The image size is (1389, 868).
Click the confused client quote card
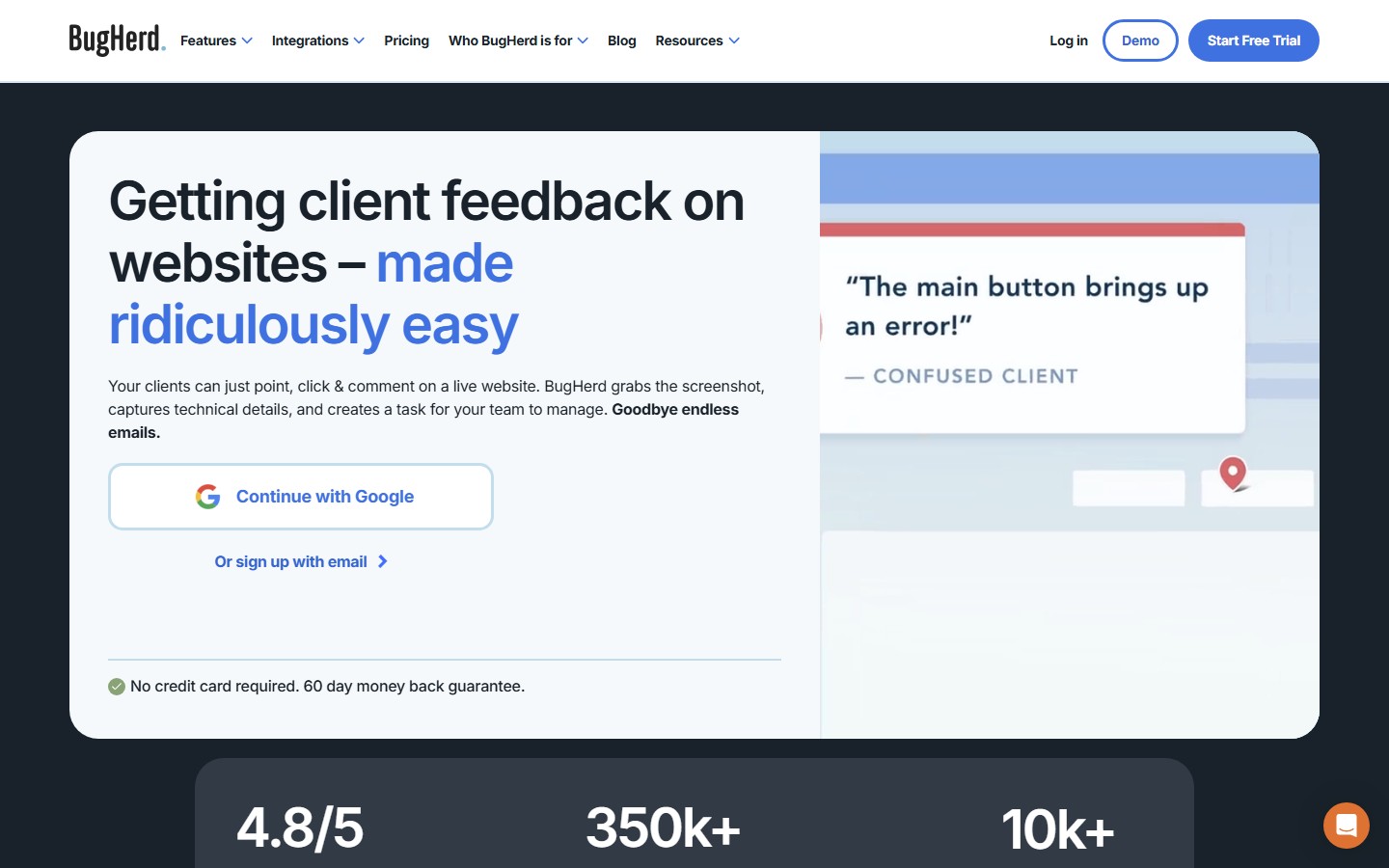pos(1032,328)
